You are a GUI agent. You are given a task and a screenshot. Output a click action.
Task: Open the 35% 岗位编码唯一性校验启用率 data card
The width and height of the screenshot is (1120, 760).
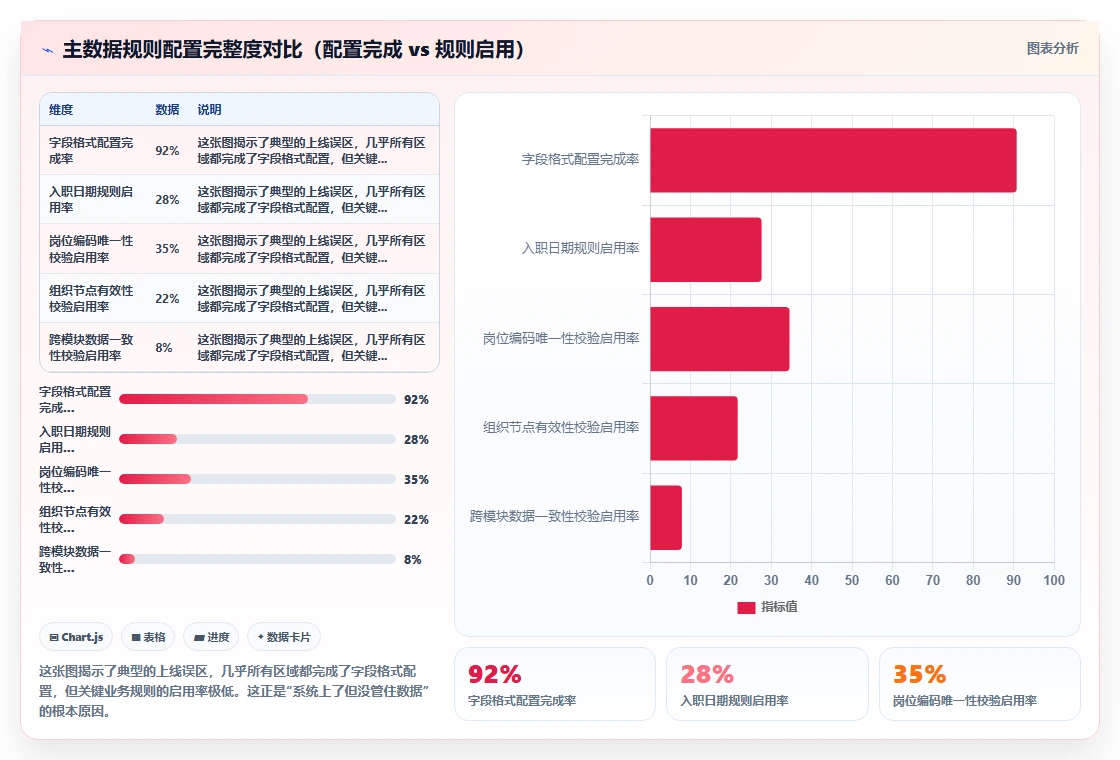[x=979, y=684]
